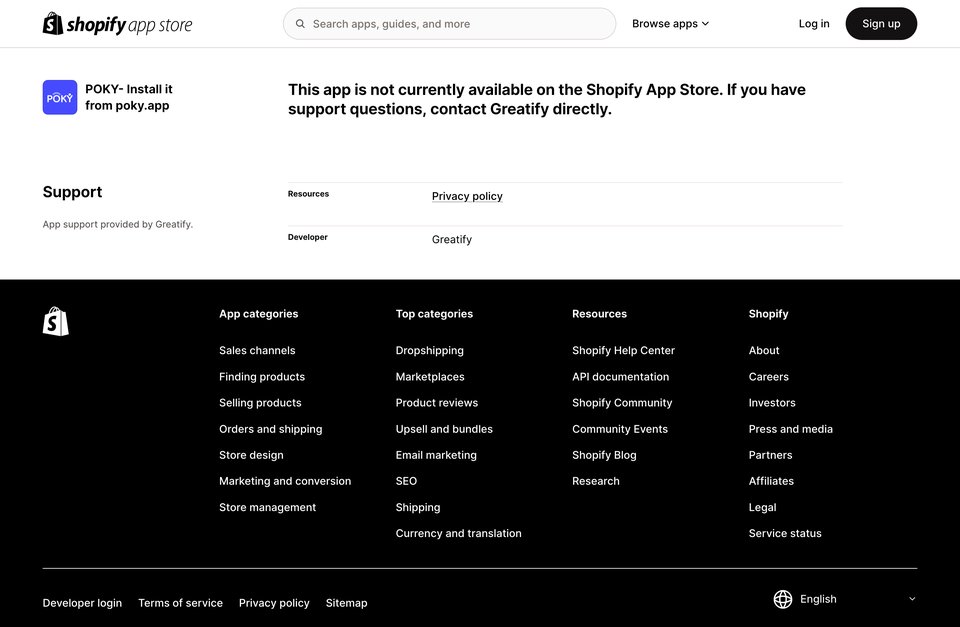Screen dimensions: 960x627
Task: Open Dropshipping top category
Action: [429, 350]
